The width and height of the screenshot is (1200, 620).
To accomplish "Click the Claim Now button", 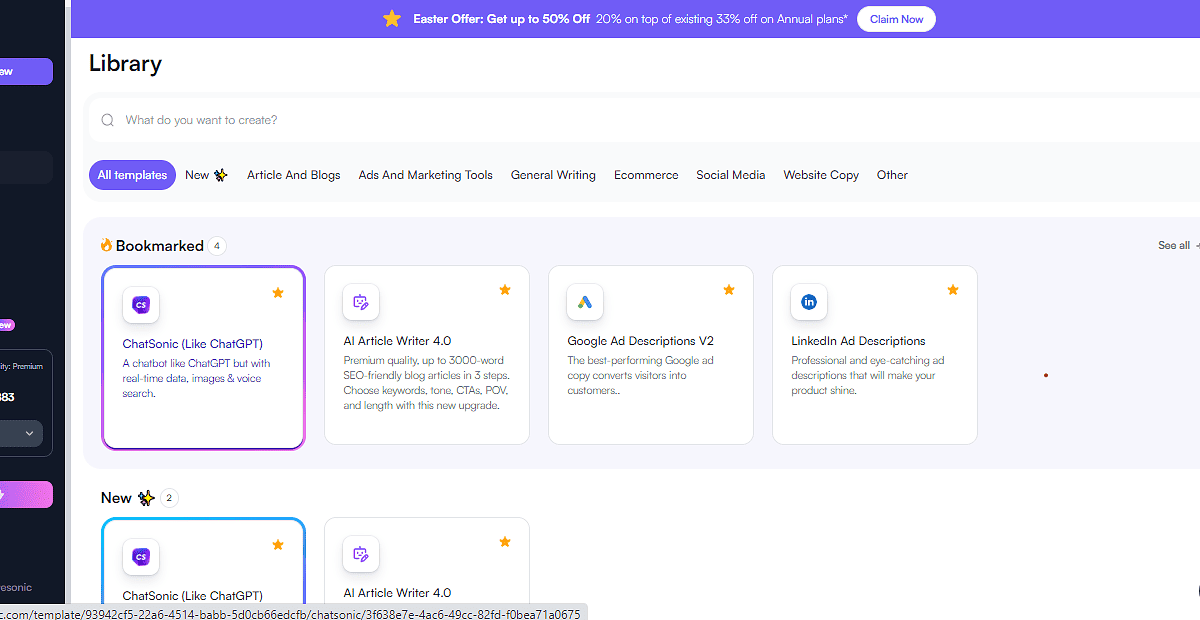I will coord(896,18).
